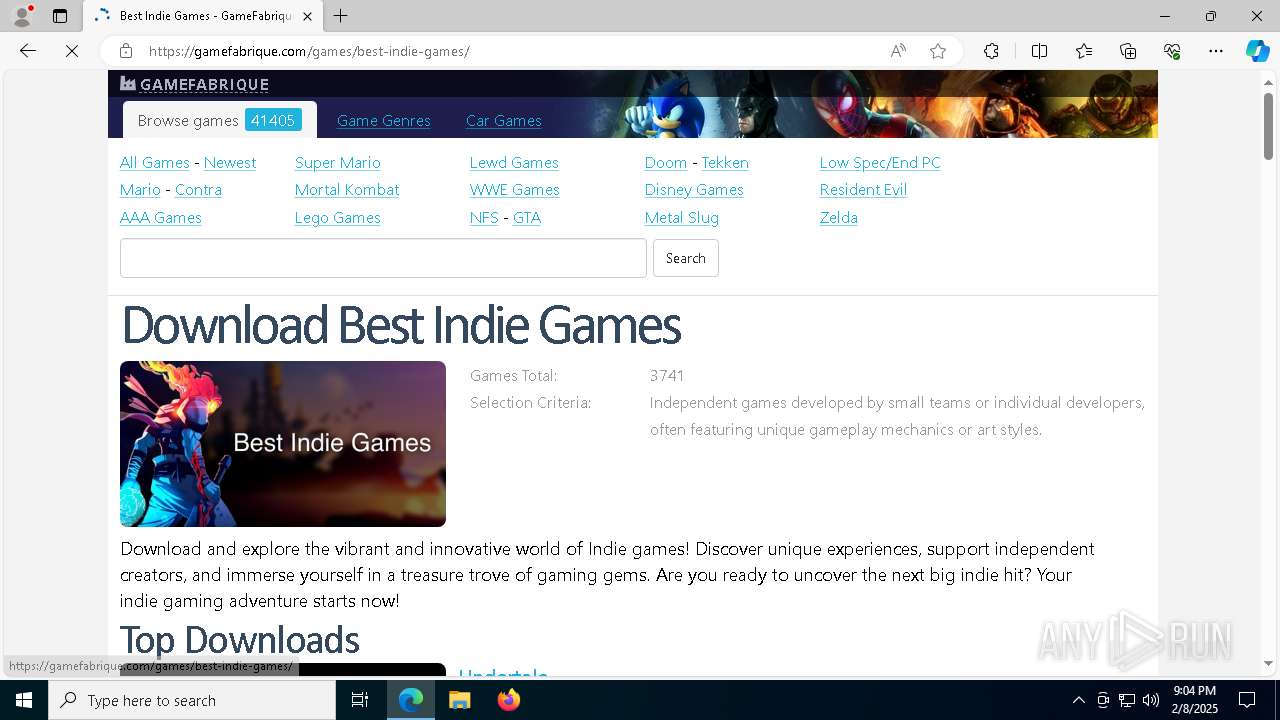Open the Car Games tab
The image size is (1280, 720).
coord(504,120)
